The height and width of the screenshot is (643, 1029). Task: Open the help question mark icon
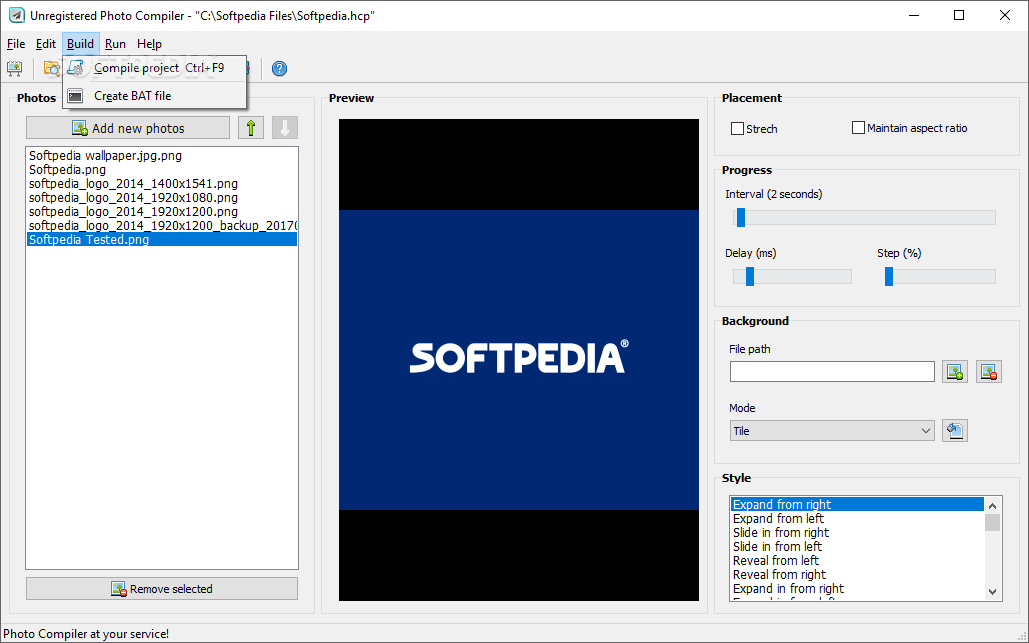(x=280, y=68)
